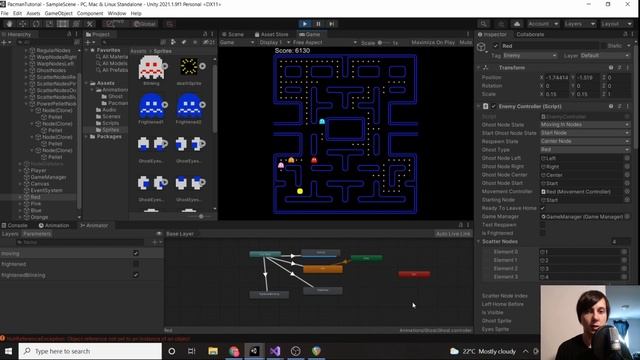
Task: Click the Step frame button
Action: [332, 24]
